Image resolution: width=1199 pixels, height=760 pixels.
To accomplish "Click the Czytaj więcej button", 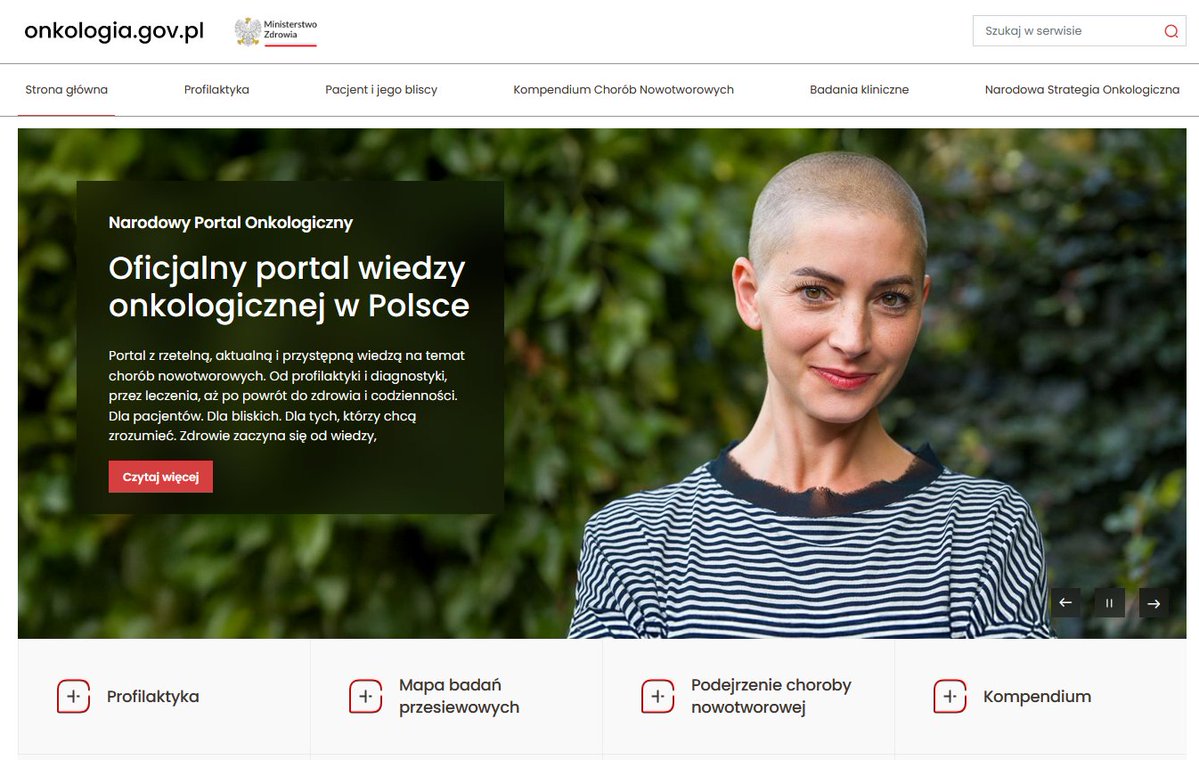I will click(x=161, y=476).
